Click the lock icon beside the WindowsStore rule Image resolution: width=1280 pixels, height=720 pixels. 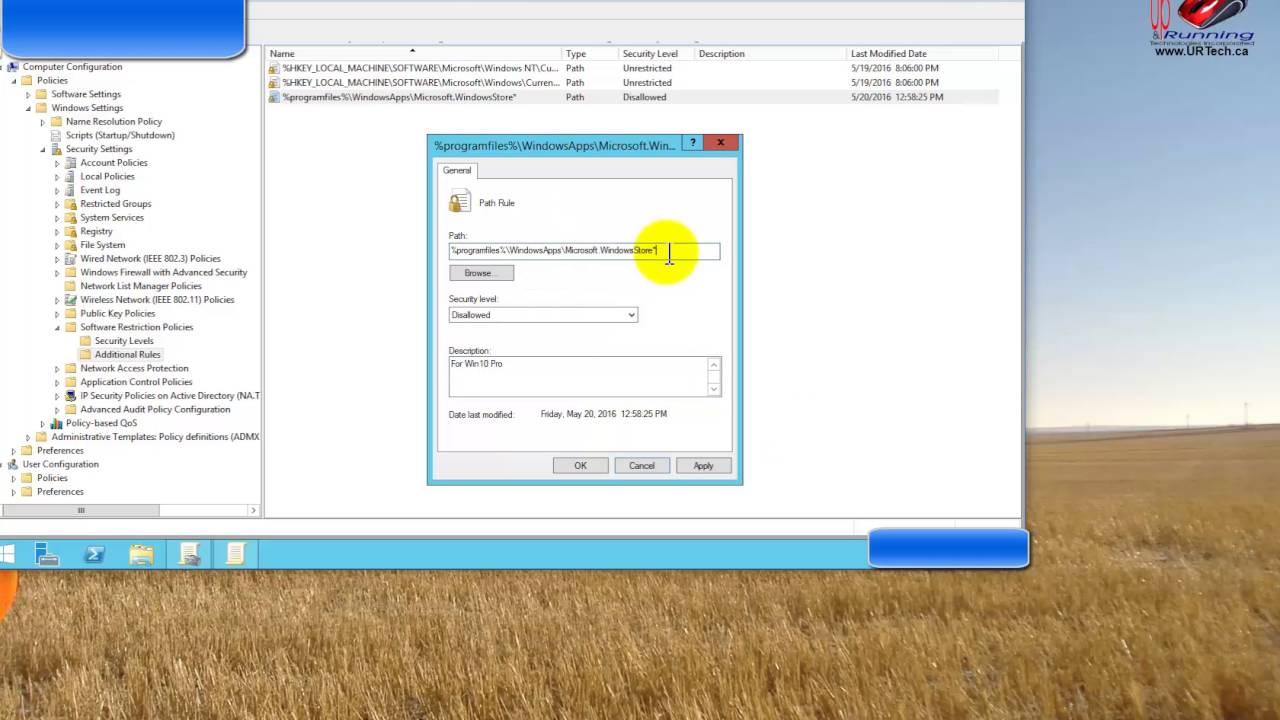[275, 97]
